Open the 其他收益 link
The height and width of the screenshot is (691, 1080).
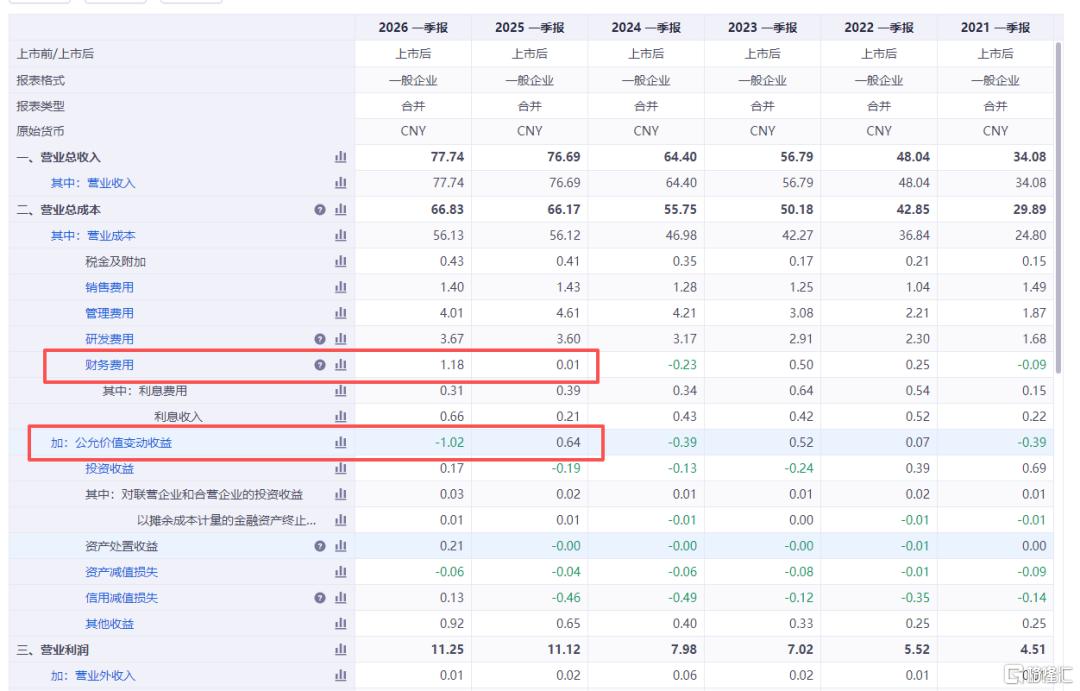point(110,624)
